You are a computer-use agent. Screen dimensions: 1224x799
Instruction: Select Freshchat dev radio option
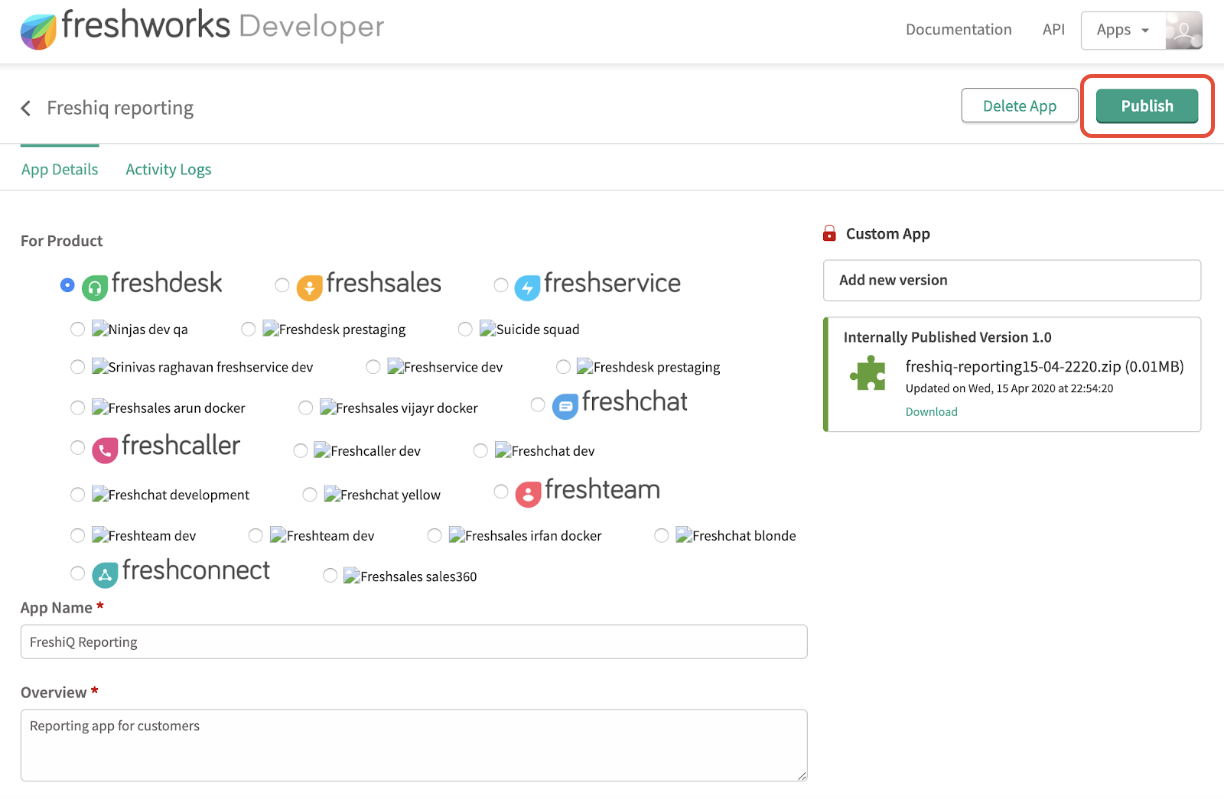click(480, 450)
